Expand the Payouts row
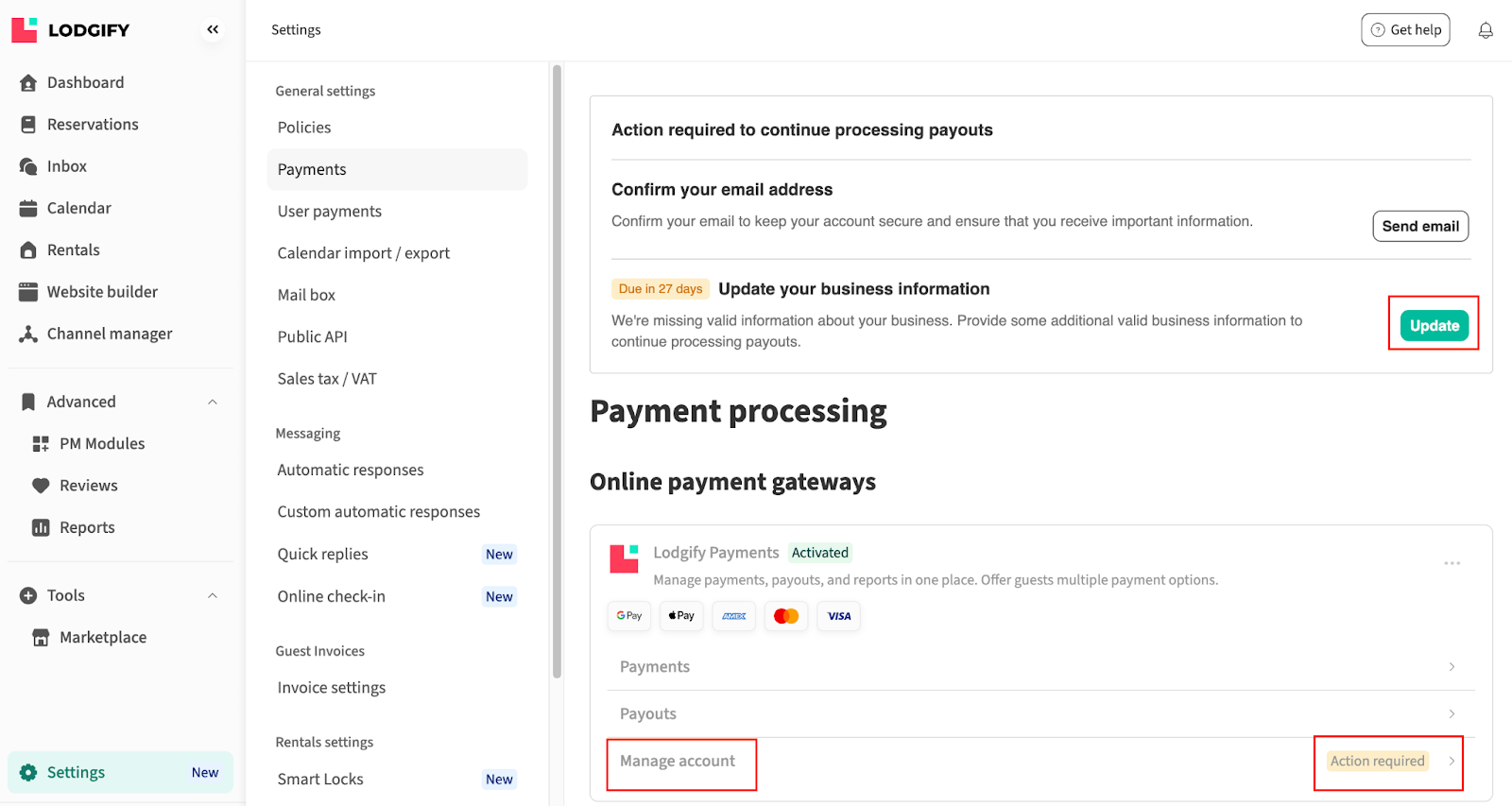This screenshot has width=1512, height=806. tap(1452, 714)
